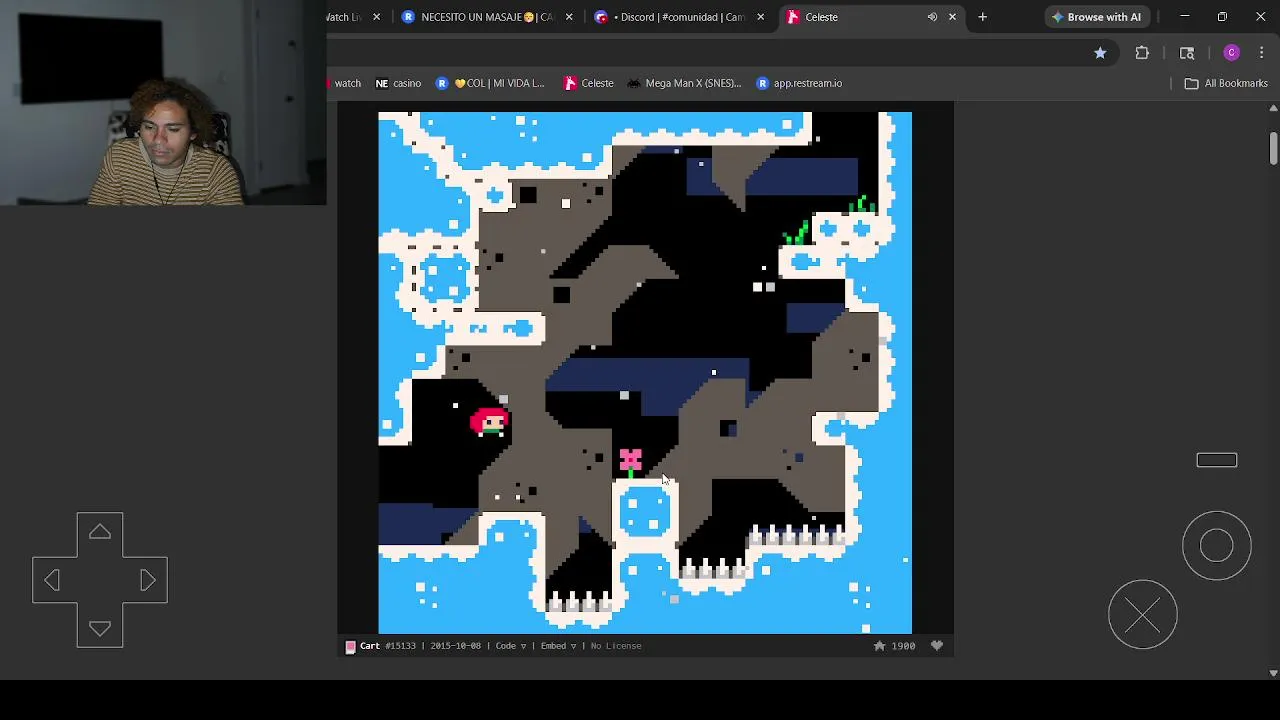Click the page vertical scrollbar thumb
The width and height of the screenshot is (1280, 720).
(x=1273, y=147)
